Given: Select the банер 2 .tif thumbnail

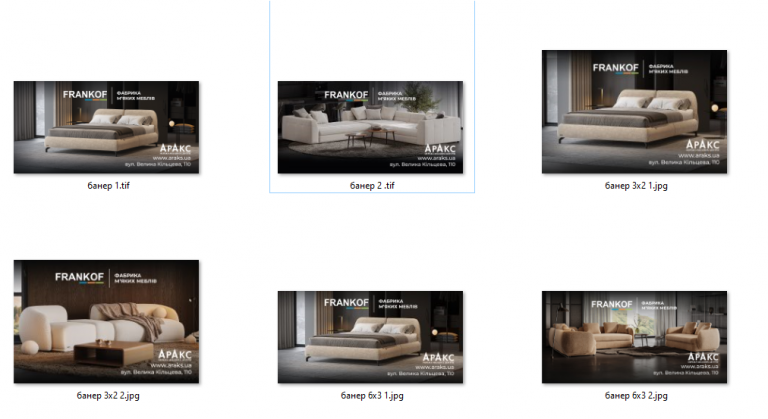Looking at the screenshot, I should (370, 127).
